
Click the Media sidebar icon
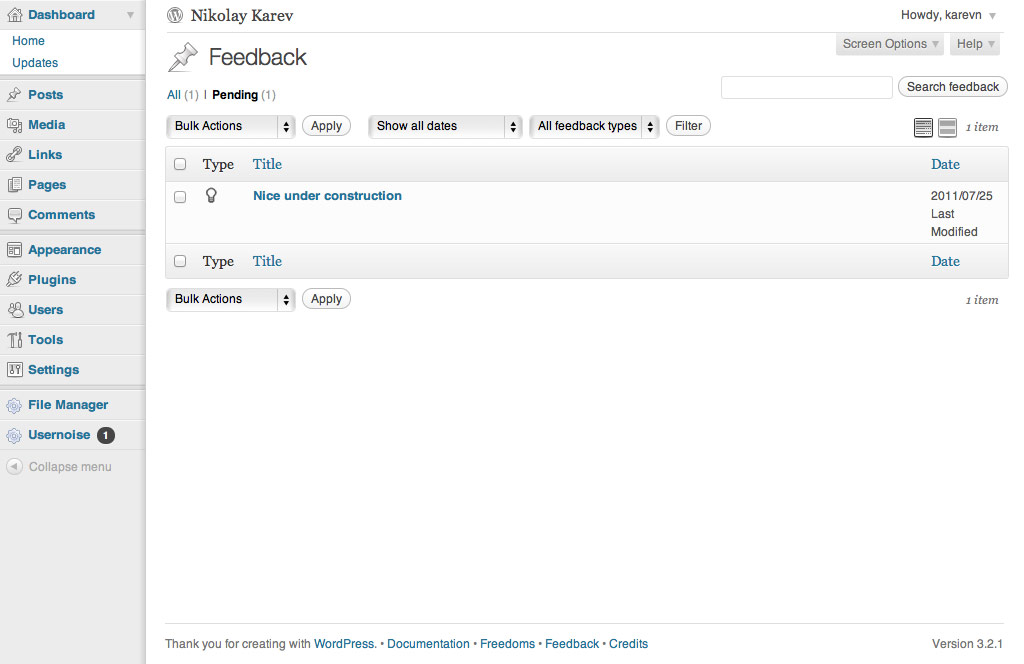click(14, 125)
